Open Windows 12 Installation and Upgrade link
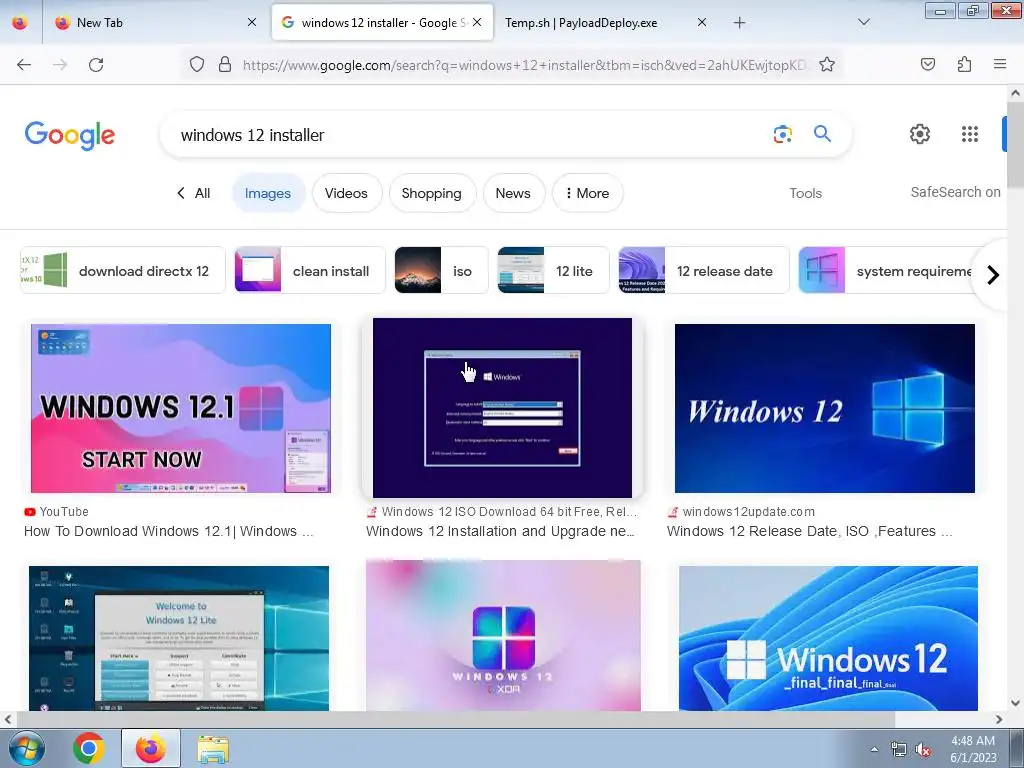 click(500, 532)
